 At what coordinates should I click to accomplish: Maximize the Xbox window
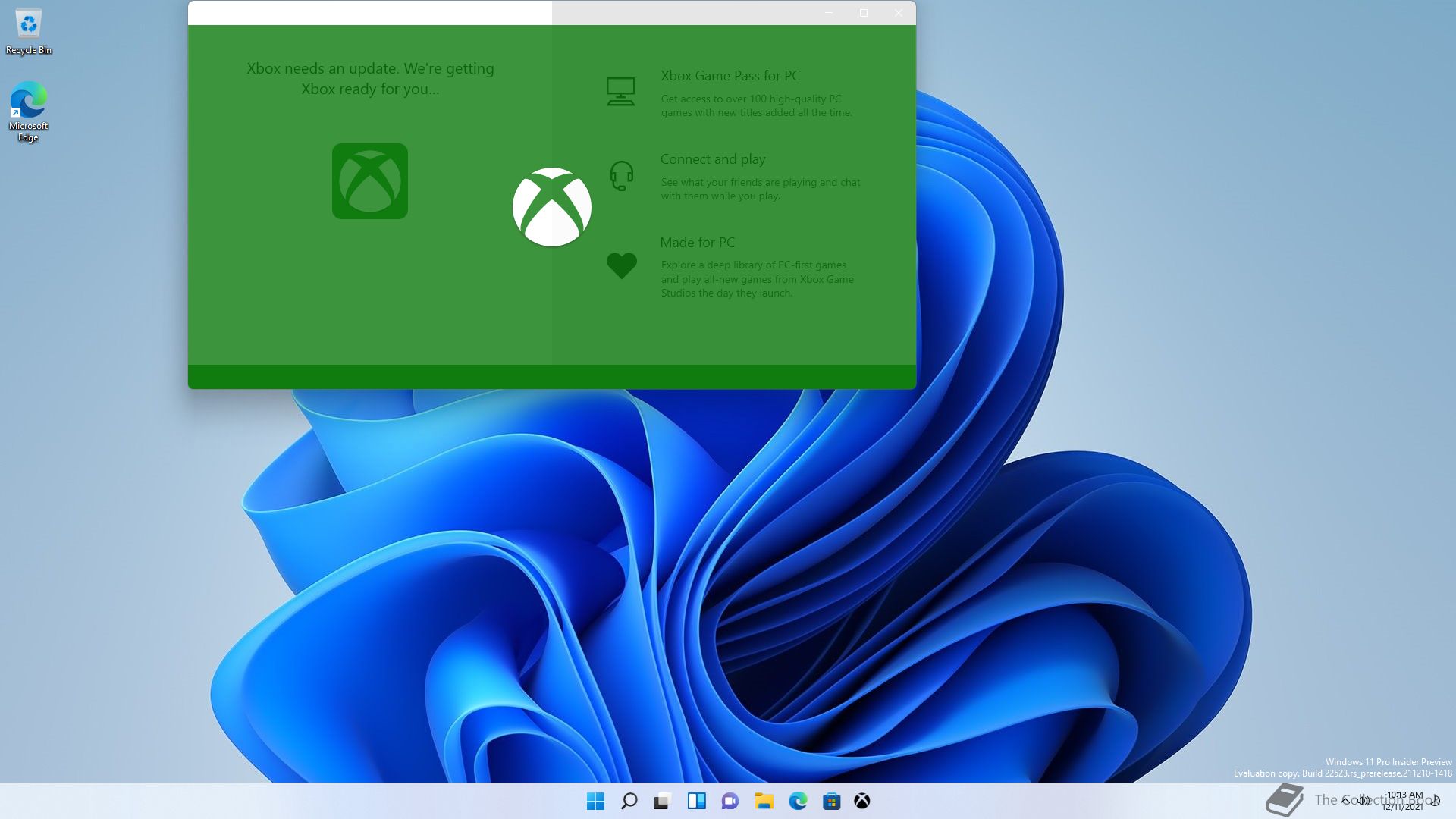[864, 13]
